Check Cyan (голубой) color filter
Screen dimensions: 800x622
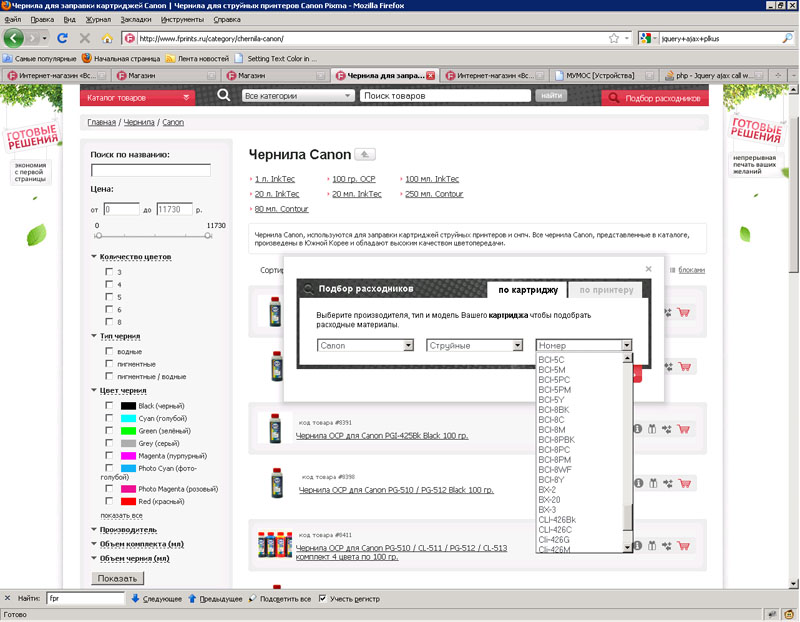[x=109, y=417]
